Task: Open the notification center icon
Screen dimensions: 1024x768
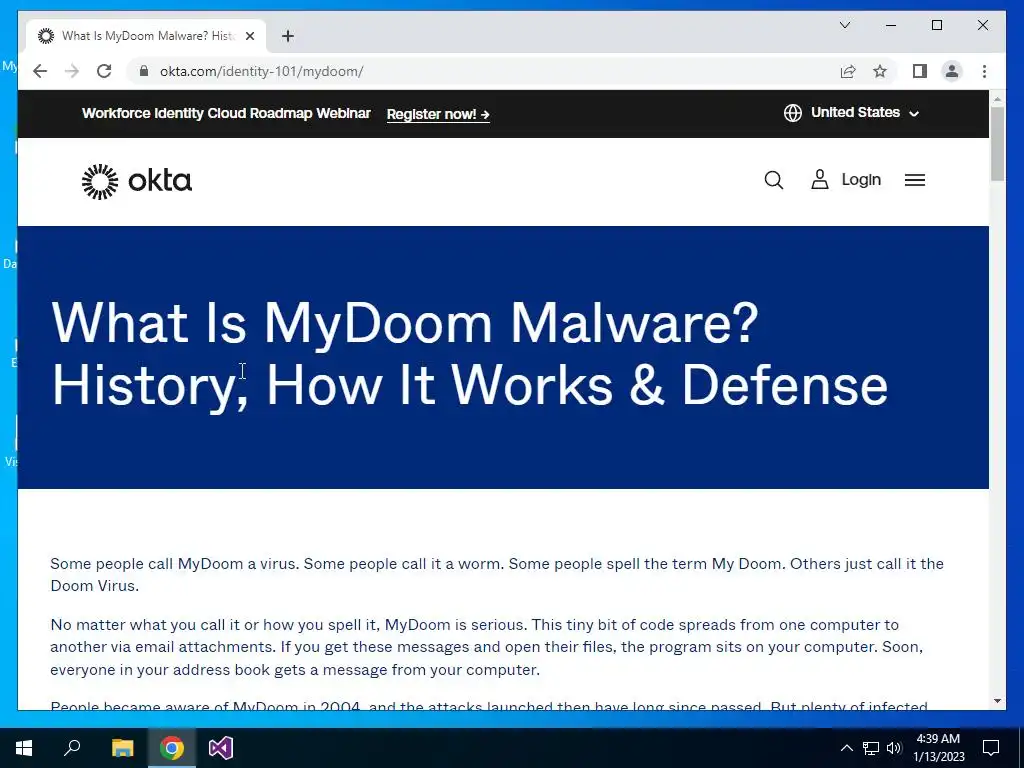Action: pyautogui.click(x=991, y=748)
